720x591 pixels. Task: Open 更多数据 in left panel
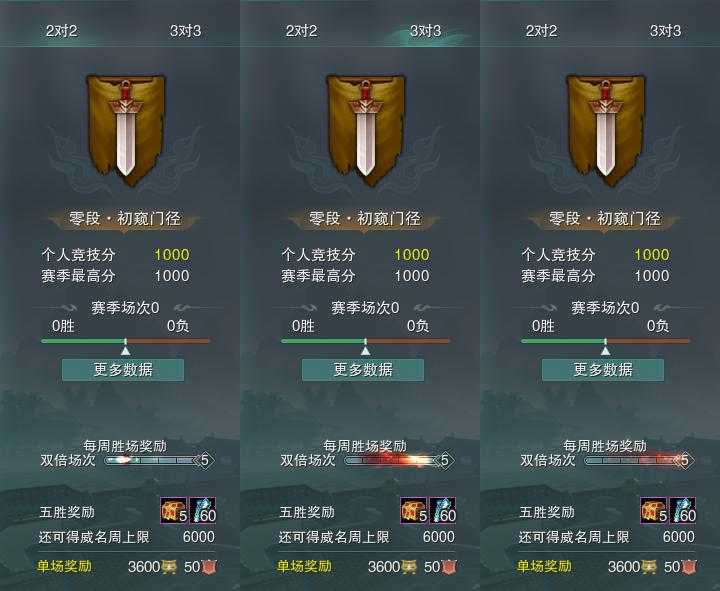[123, 370]
